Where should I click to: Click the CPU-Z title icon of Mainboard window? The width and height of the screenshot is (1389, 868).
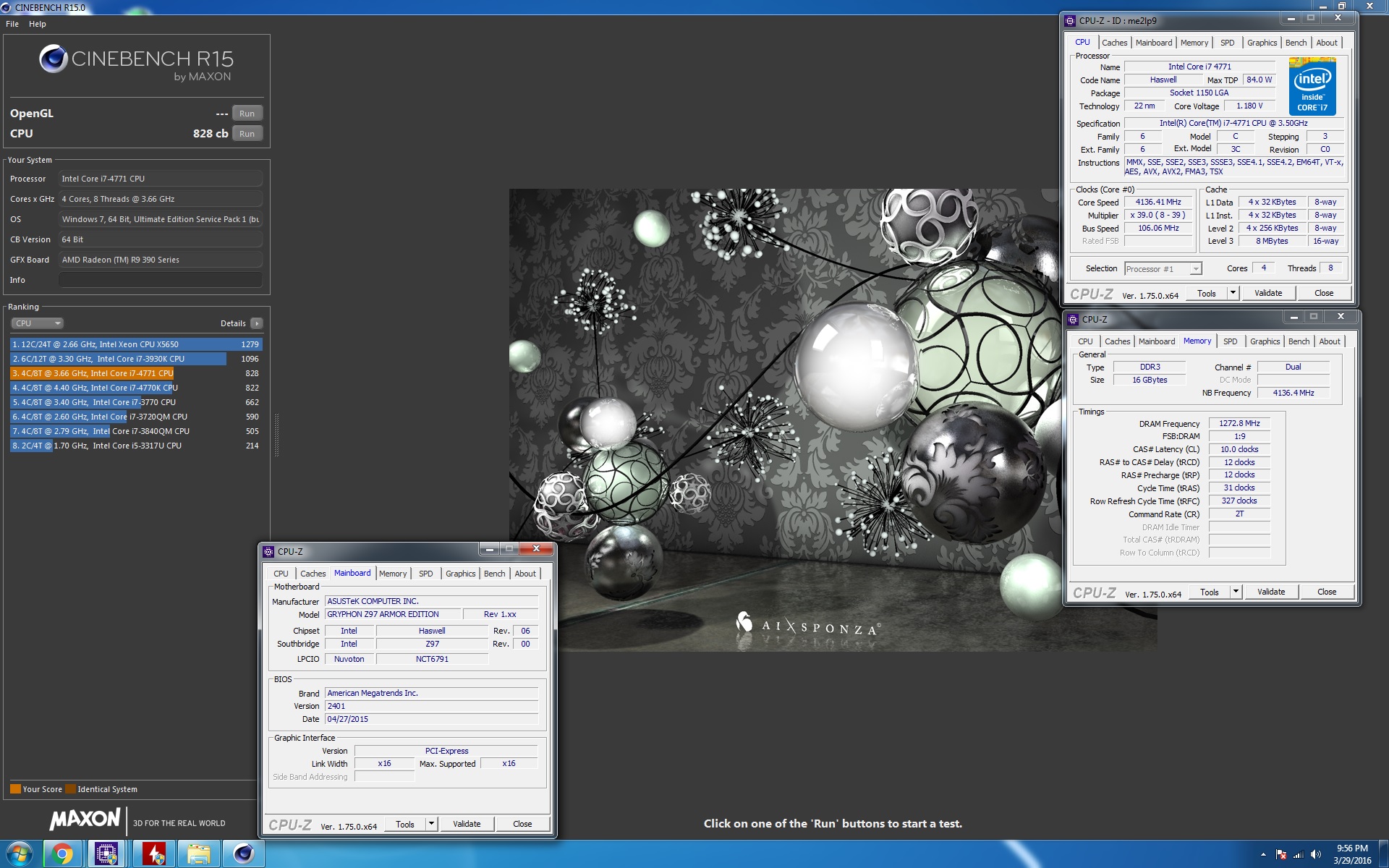[x=268, y=551]
